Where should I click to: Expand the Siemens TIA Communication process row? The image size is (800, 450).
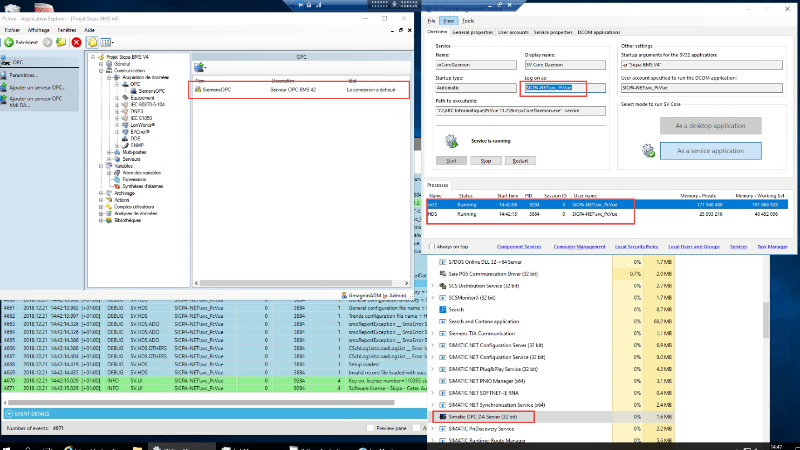click(x=433, y=333)
